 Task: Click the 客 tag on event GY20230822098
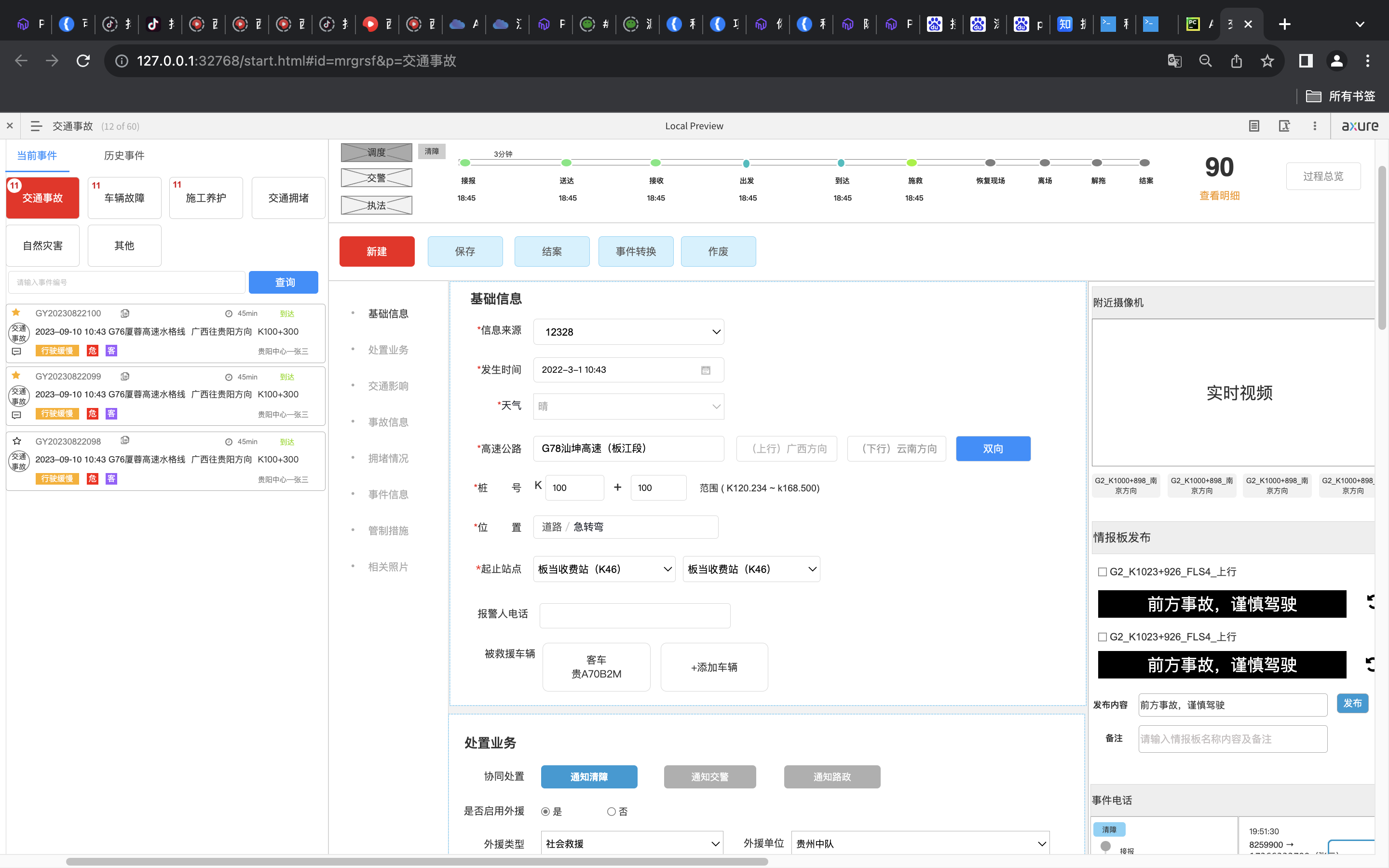click(111, 479)
